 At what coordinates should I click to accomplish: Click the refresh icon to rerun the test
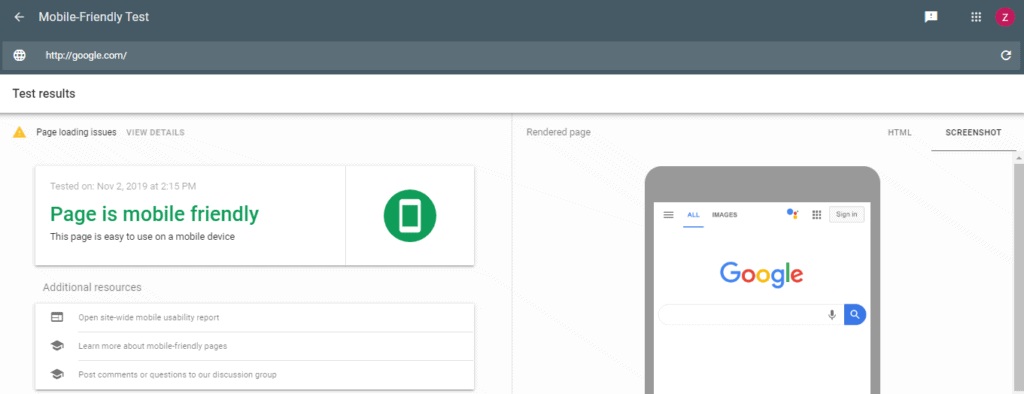(1006, 56)
